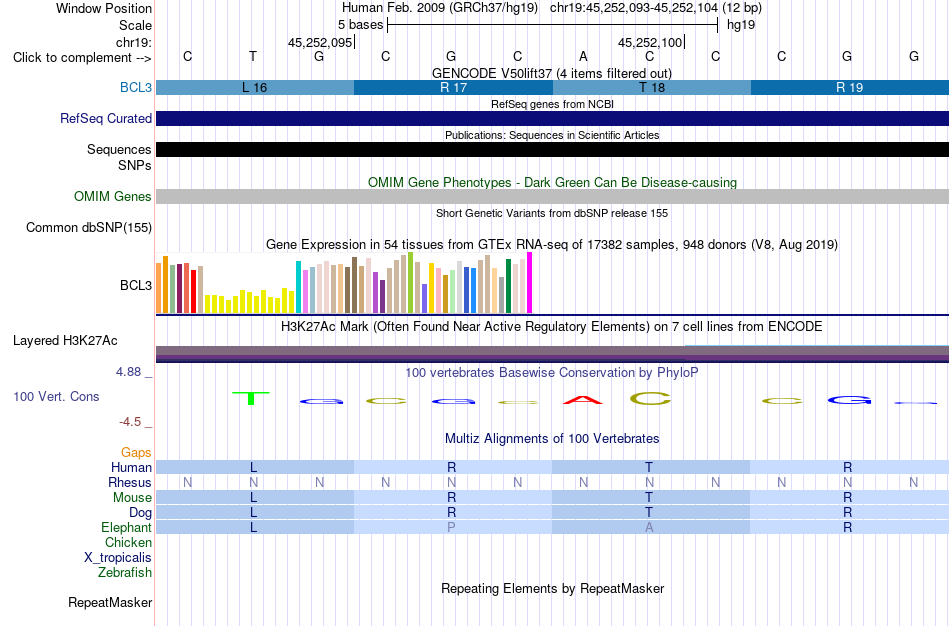Click the Dog species label
The height and width of the screenshot is (626, 950).
tap(141, 513)
